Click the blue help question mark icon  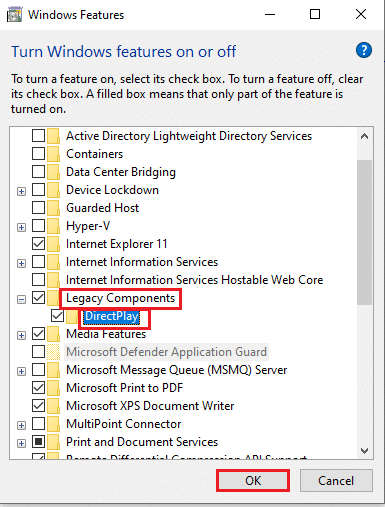[x=364, y=51]
